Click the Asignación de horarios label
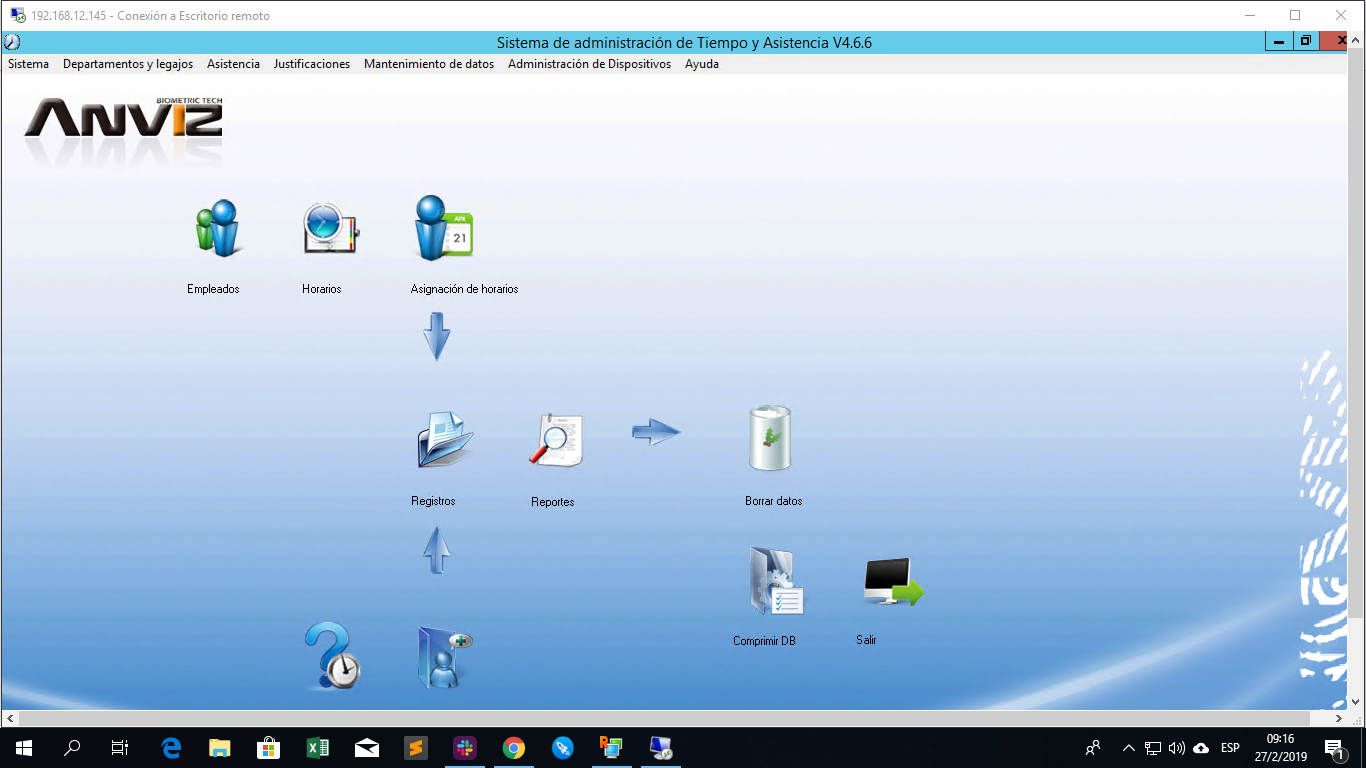 click(x=464, y=289)
